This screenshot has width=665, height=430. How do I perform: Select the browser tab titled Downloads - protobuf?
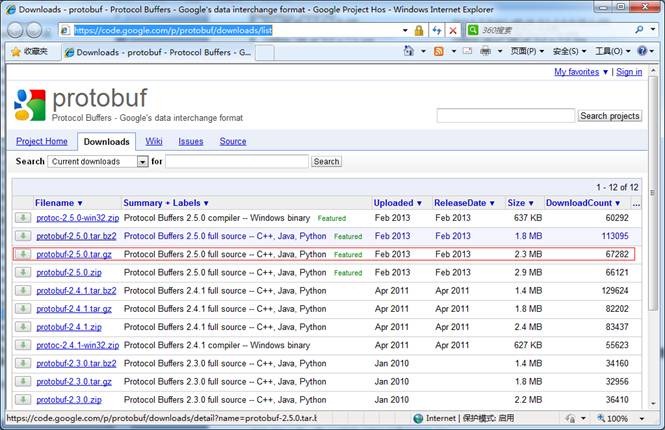click(x=158, y=53)
